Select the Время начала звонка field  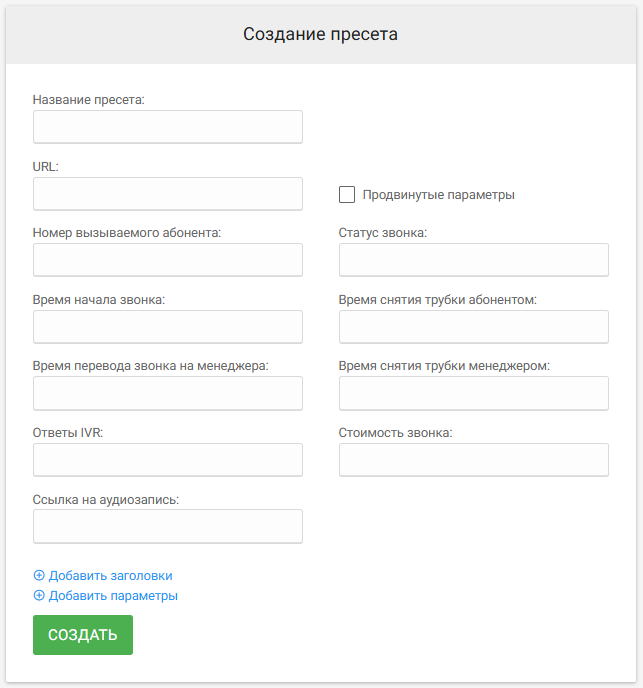(168, 327)
